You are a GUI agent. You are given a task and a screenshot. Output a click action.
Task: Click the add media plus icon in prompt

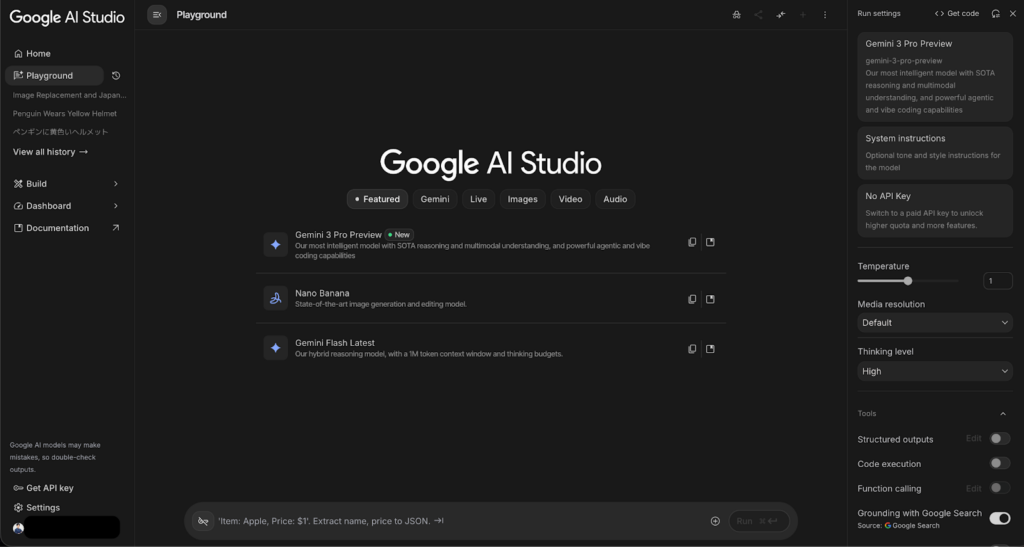(715, 521)
